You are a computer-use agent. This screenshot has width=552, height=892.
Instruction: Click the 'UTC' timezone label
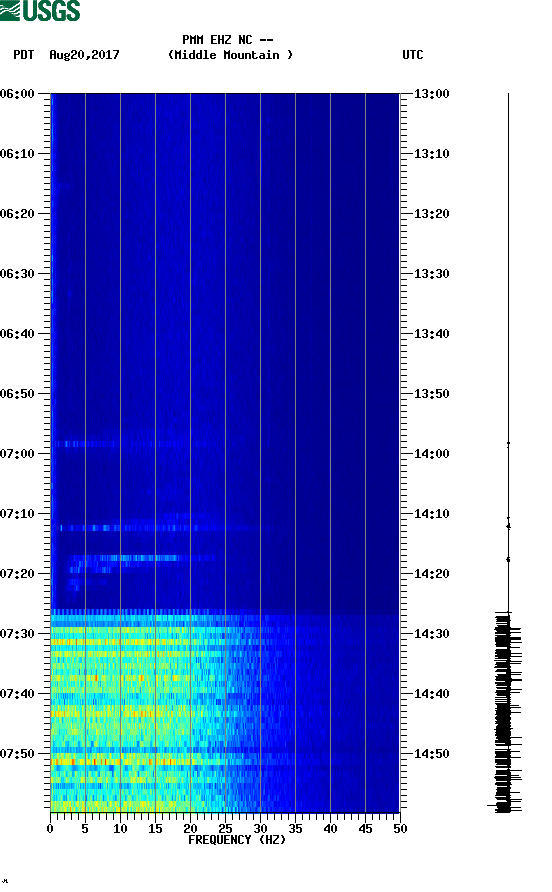[x=413, y=55]
